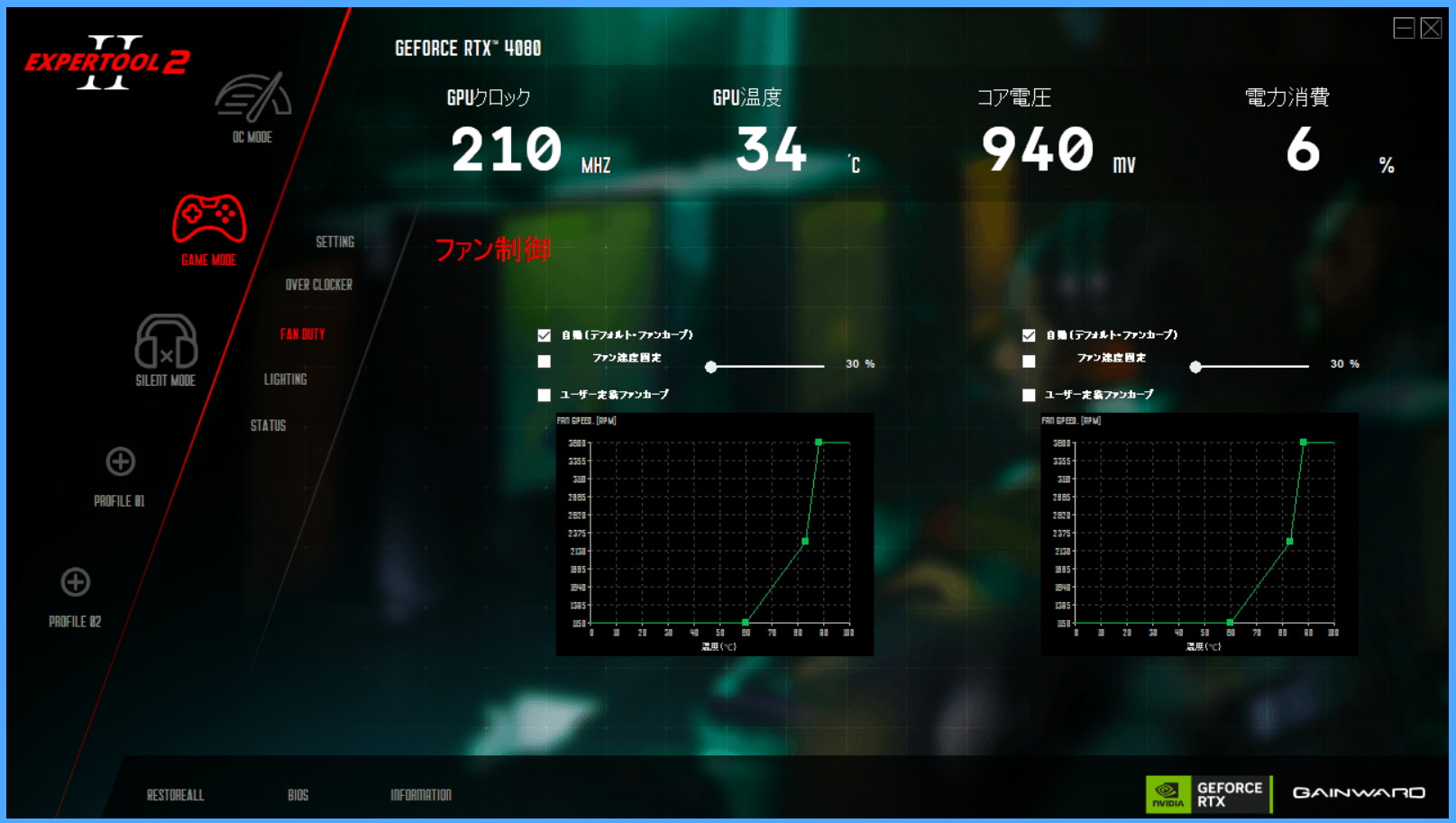
Task: Minimize the ExpertTool window
Action: tap(1404, 28)
